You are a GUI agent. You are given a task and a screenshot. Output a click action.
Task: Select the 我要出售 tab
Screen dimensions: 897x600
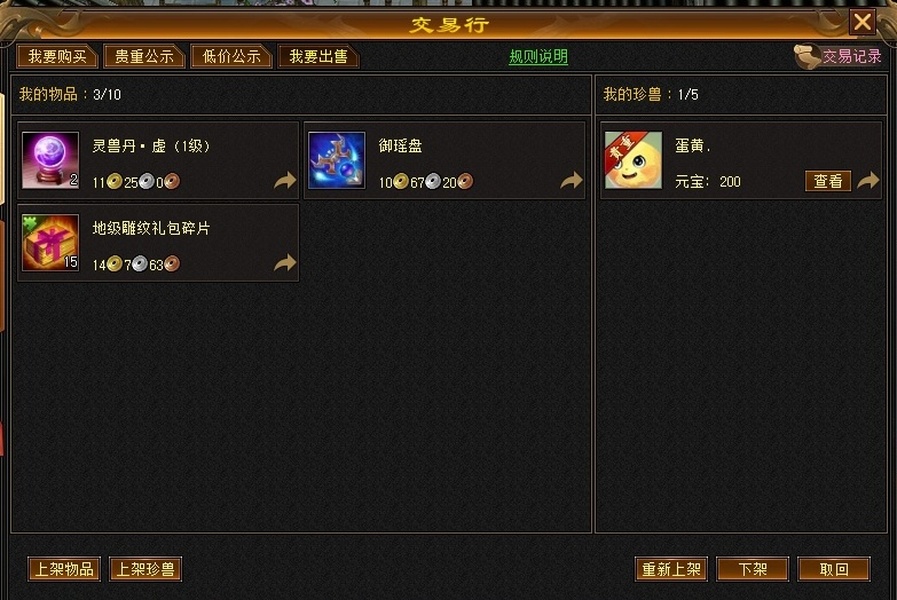tap(318, 57)
